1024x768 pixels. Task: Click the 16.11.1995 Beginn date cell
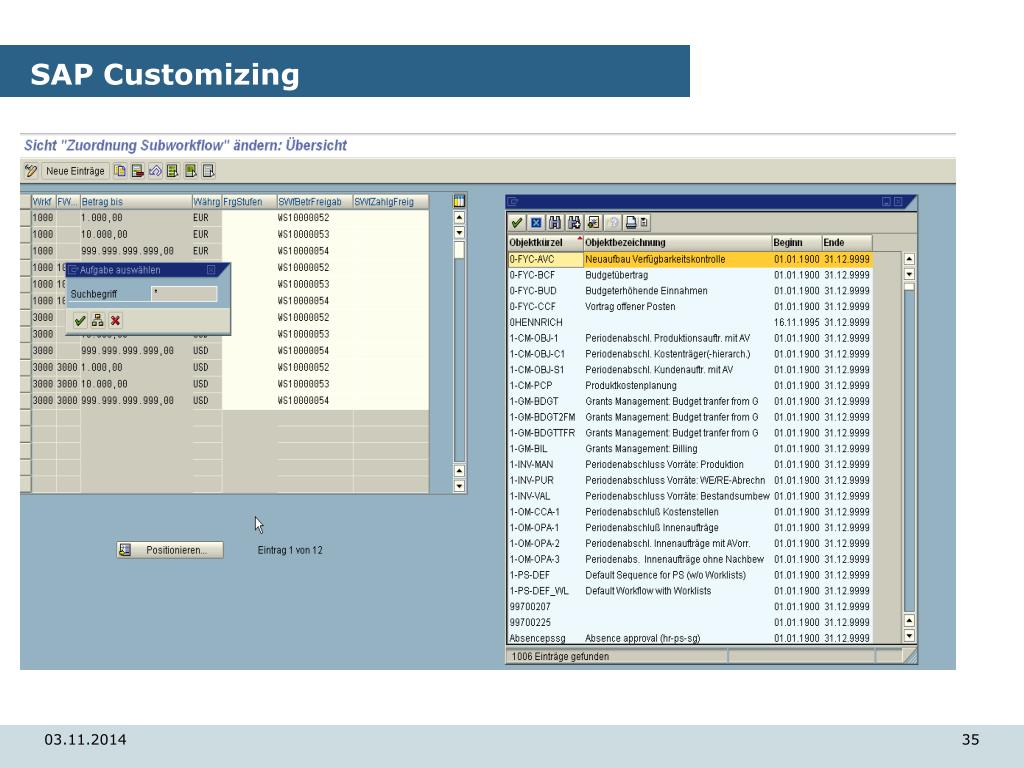click(x=796, y=323)
